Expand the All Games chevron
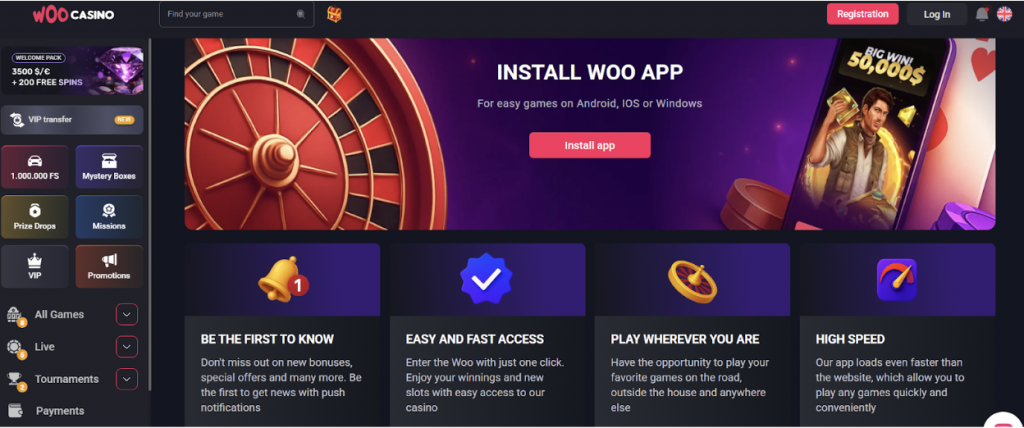Screen dimensions: 1024x428 coord(127,314)
